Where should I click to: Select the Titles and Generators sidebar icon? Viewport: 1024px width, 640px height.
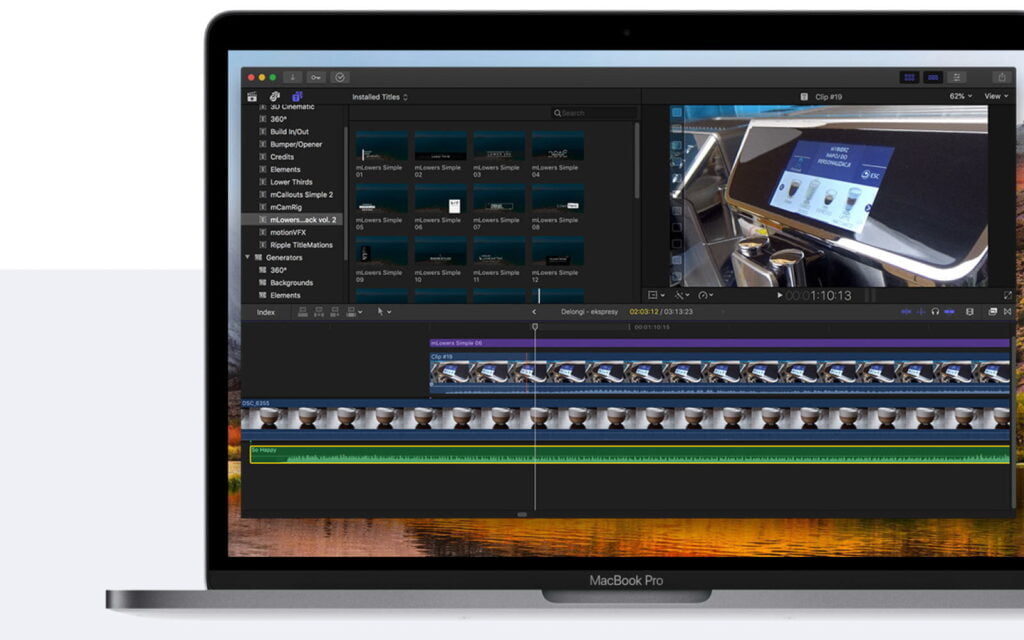297,97
